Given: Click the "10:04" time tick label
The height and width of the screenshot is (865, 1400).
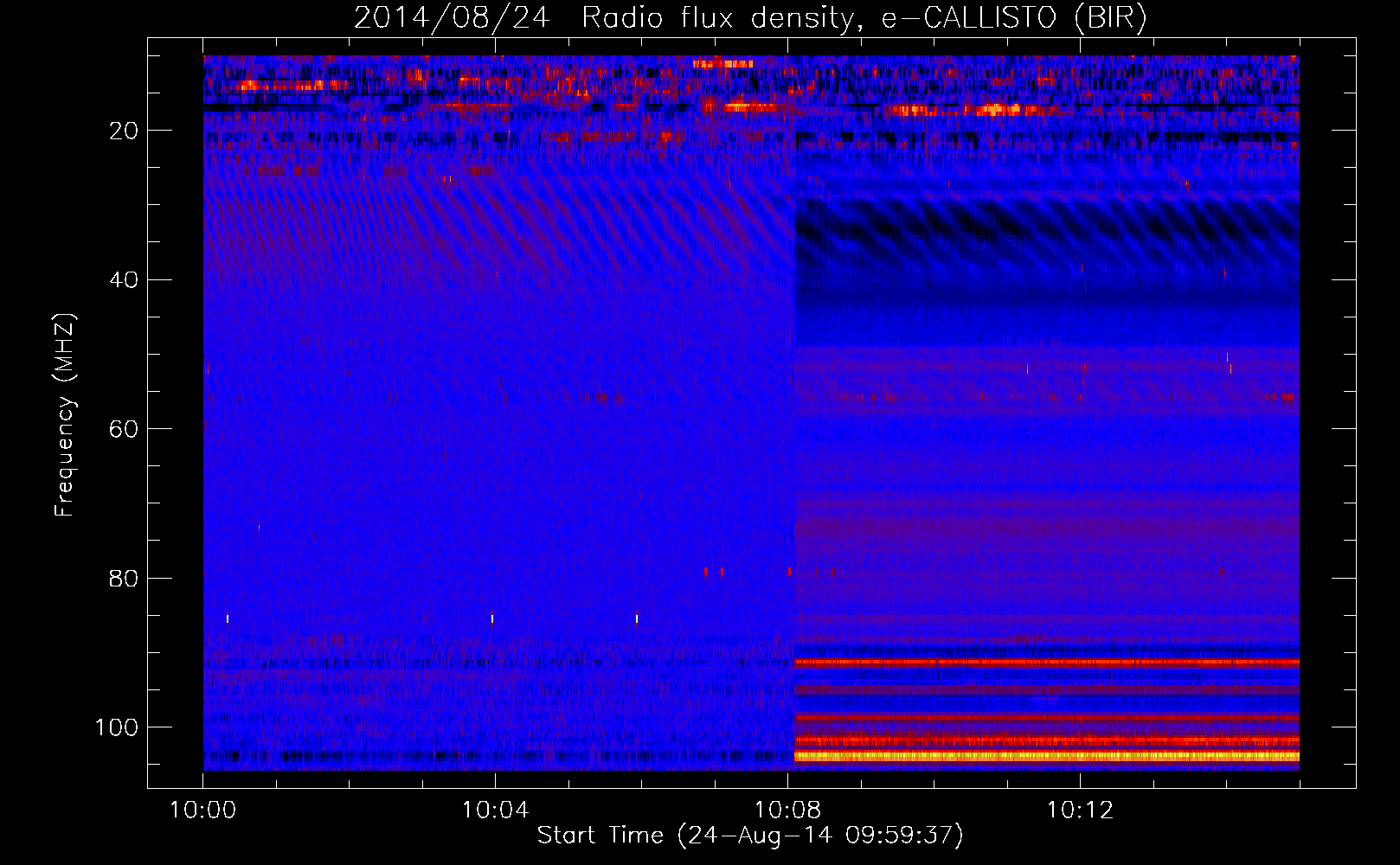Looking at the screenshot, I should coord(495,811).
